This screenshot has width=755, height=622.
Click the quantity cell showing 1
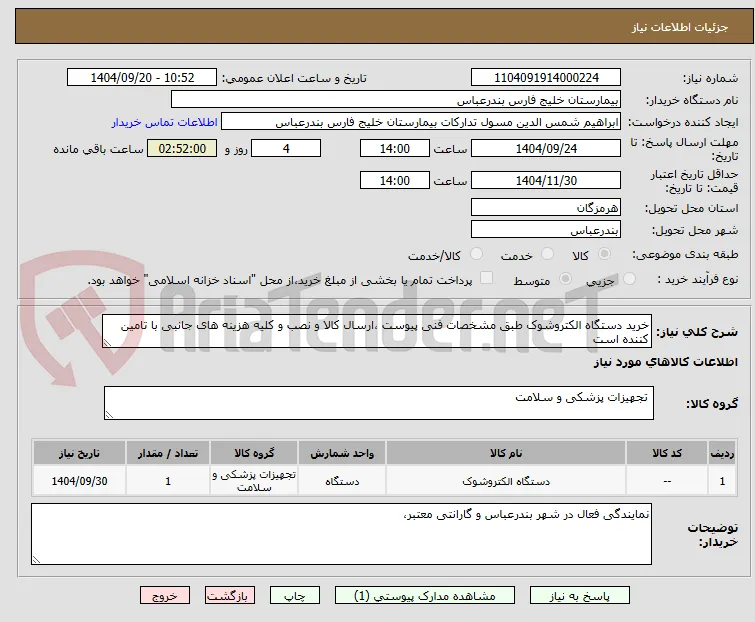(168, 481)
